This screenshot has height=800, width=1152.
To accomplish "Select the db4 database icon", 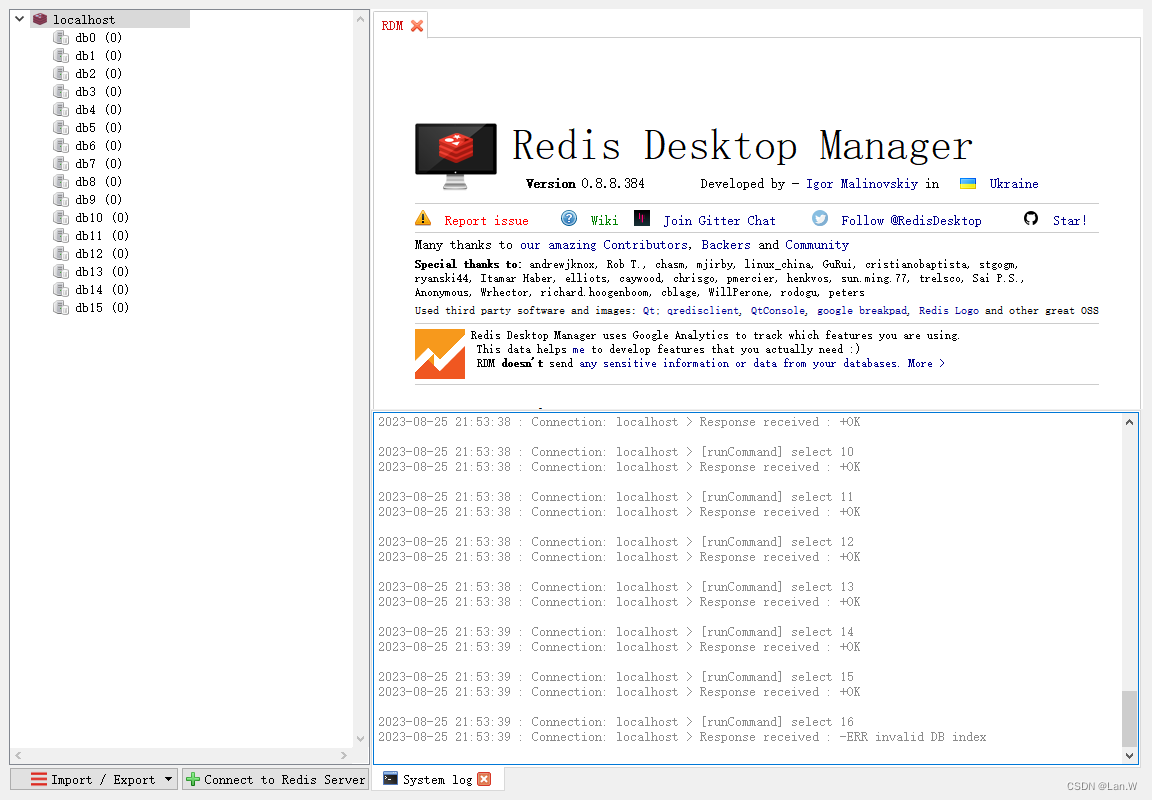I will (x=61, y=109).
